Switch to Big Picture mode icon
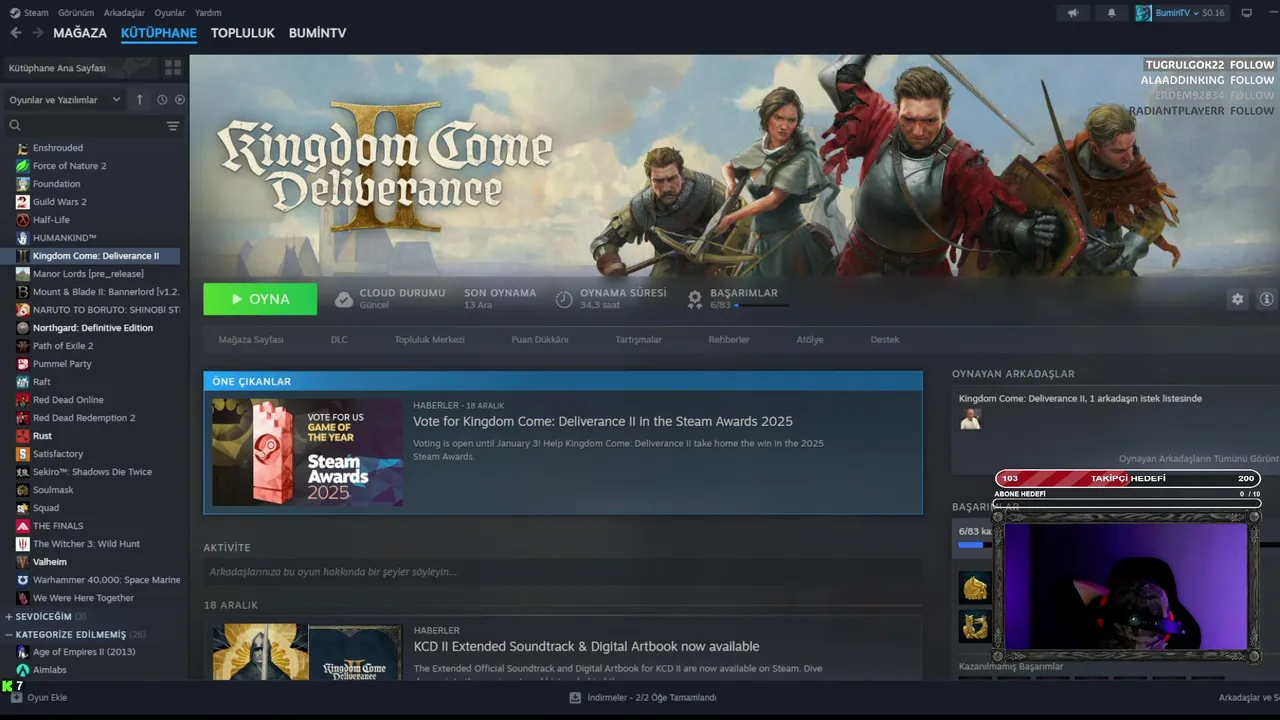This screenshot has width=1280, height=720. 1246,13
